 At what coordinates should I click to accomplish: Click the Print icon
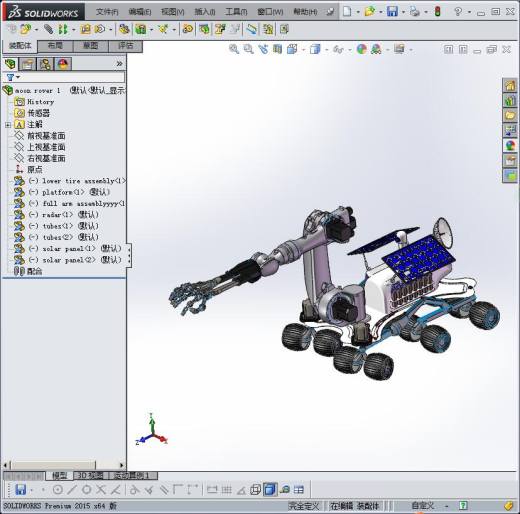(x=415, y=12)
